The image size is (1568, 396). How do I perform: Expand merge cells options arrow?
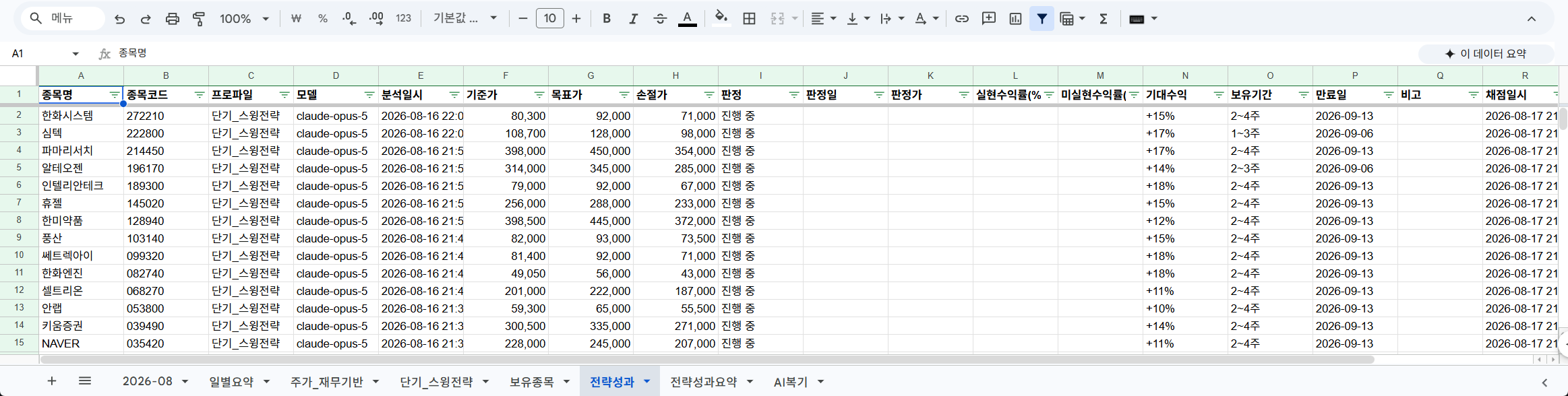pos(795,19)
